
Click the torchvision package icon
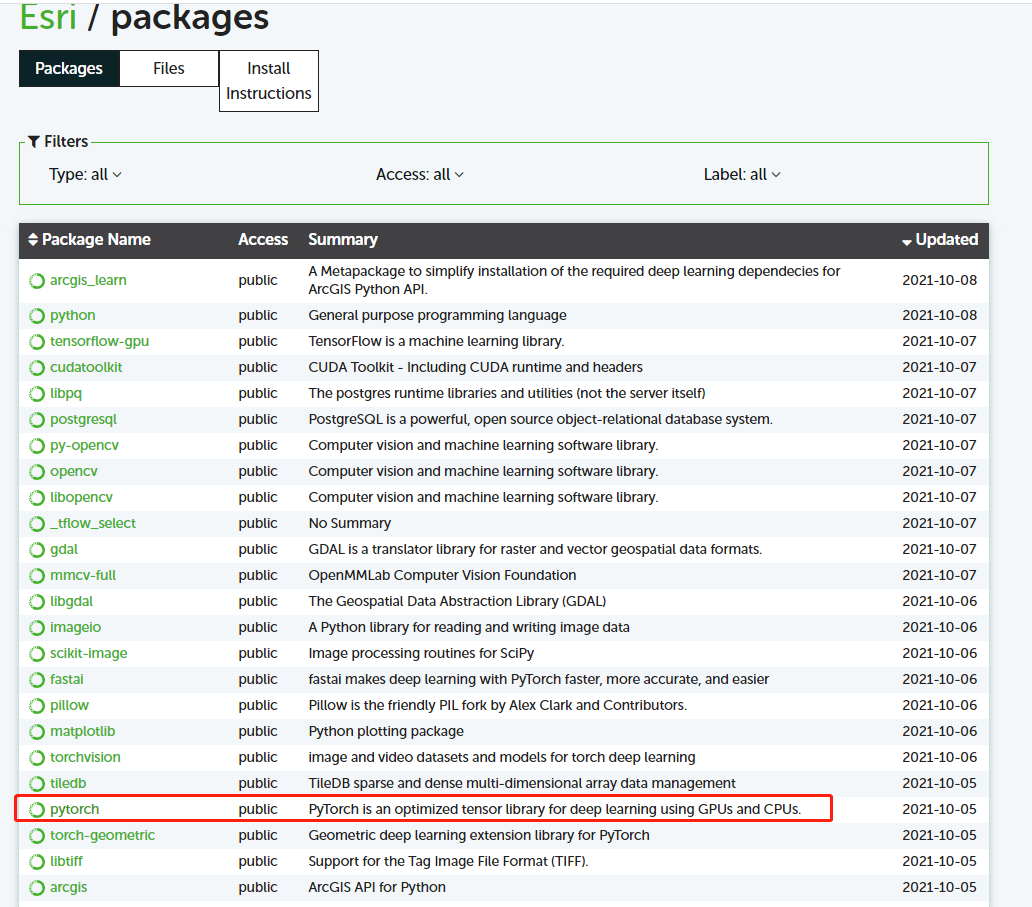pyautogui.click(x=37, y=758)
